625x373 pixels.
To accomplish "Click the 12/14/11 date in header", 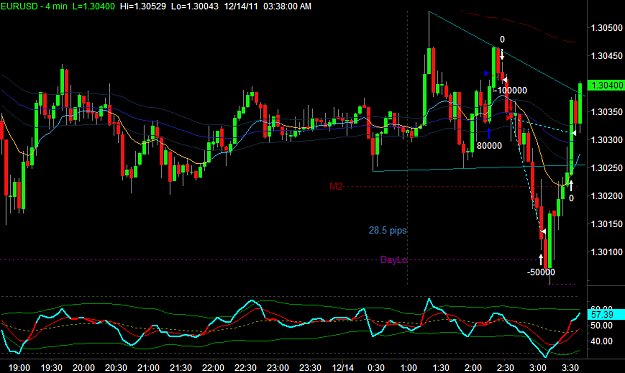I will click(241, 6).
